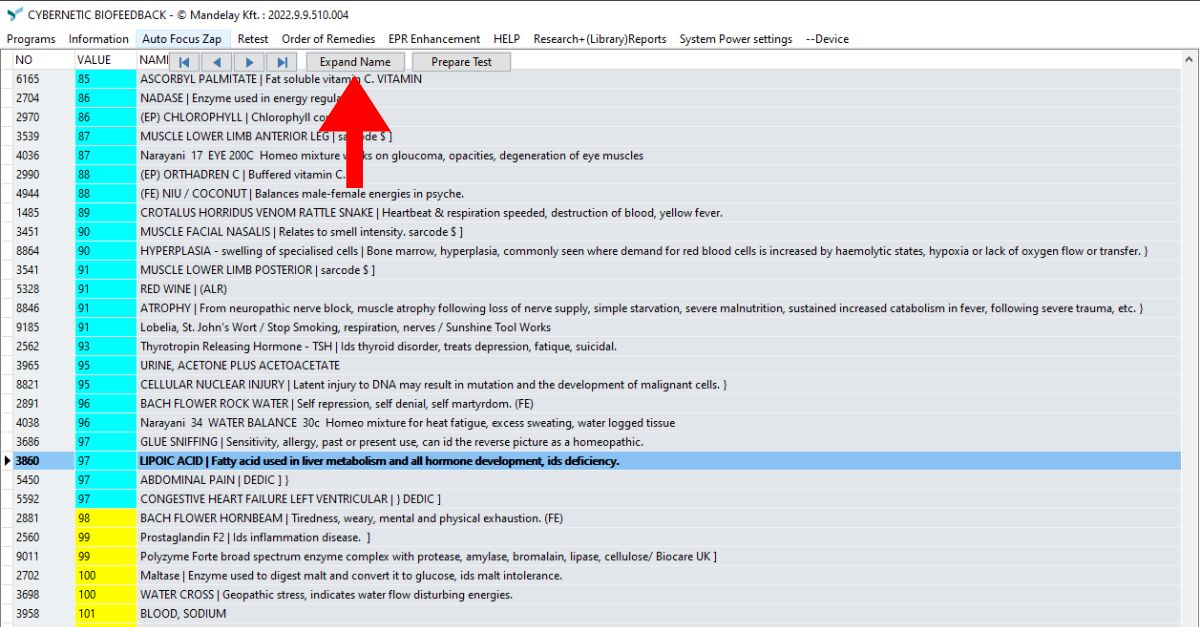This screenshot has height=627, width=1200.
Task: Click row selector arrow beside 3860
Action: [8, 461]
